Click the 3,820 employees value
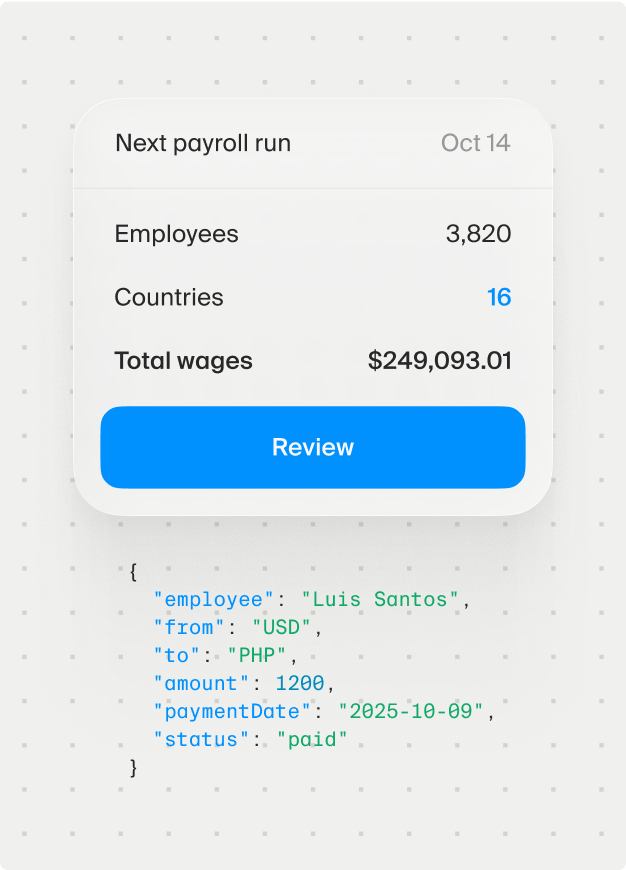This screenshot has width=626, height=870. coord(478,234)
